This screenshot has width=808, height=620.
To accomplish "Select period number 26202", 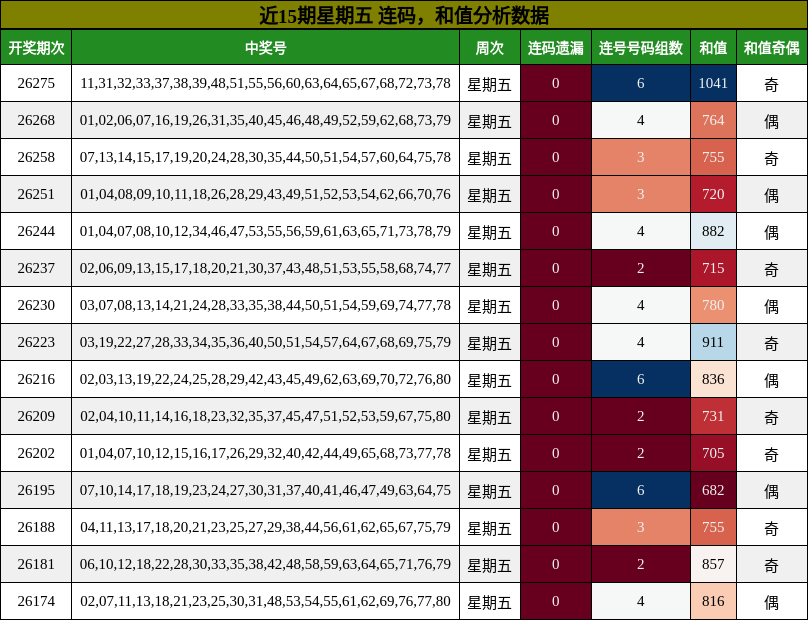I will click(x=36, y=454).
